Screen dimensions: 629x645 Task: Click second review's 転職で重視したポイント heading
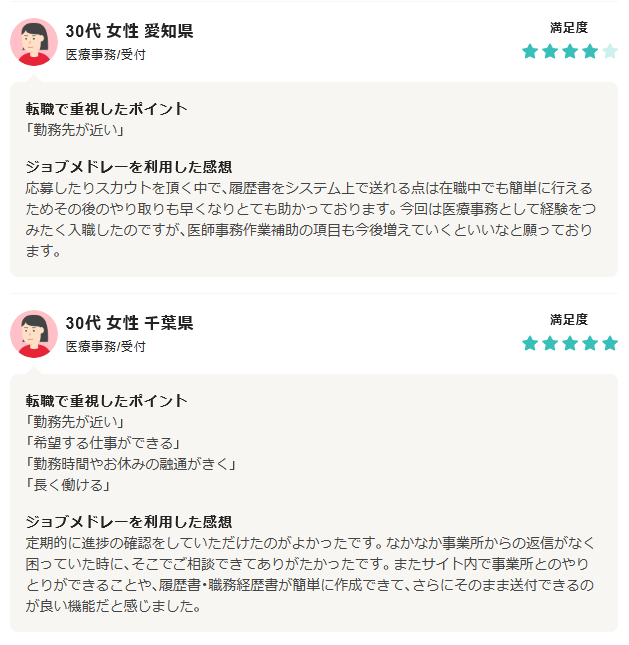107,401
